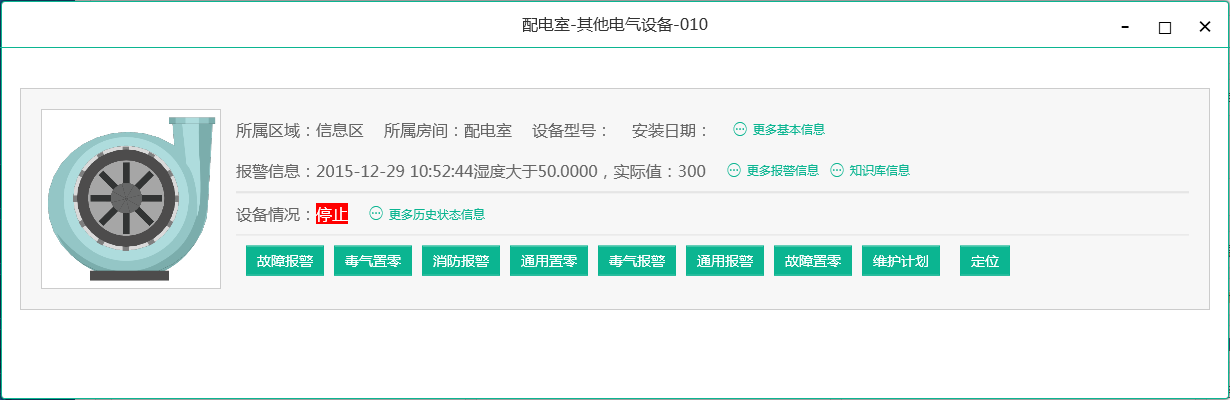Activate the 毒气报警 button
Screen dimensions: 1230x400
click(637, 262)
